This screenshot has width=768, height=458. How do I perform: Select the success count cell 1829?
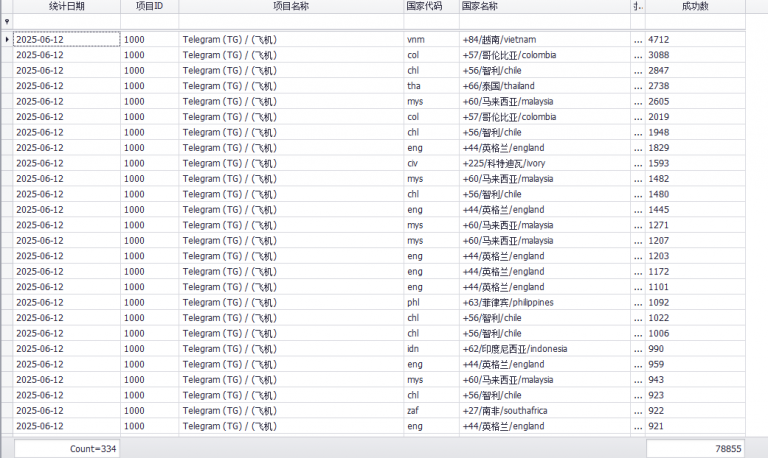tap(695, 148)
